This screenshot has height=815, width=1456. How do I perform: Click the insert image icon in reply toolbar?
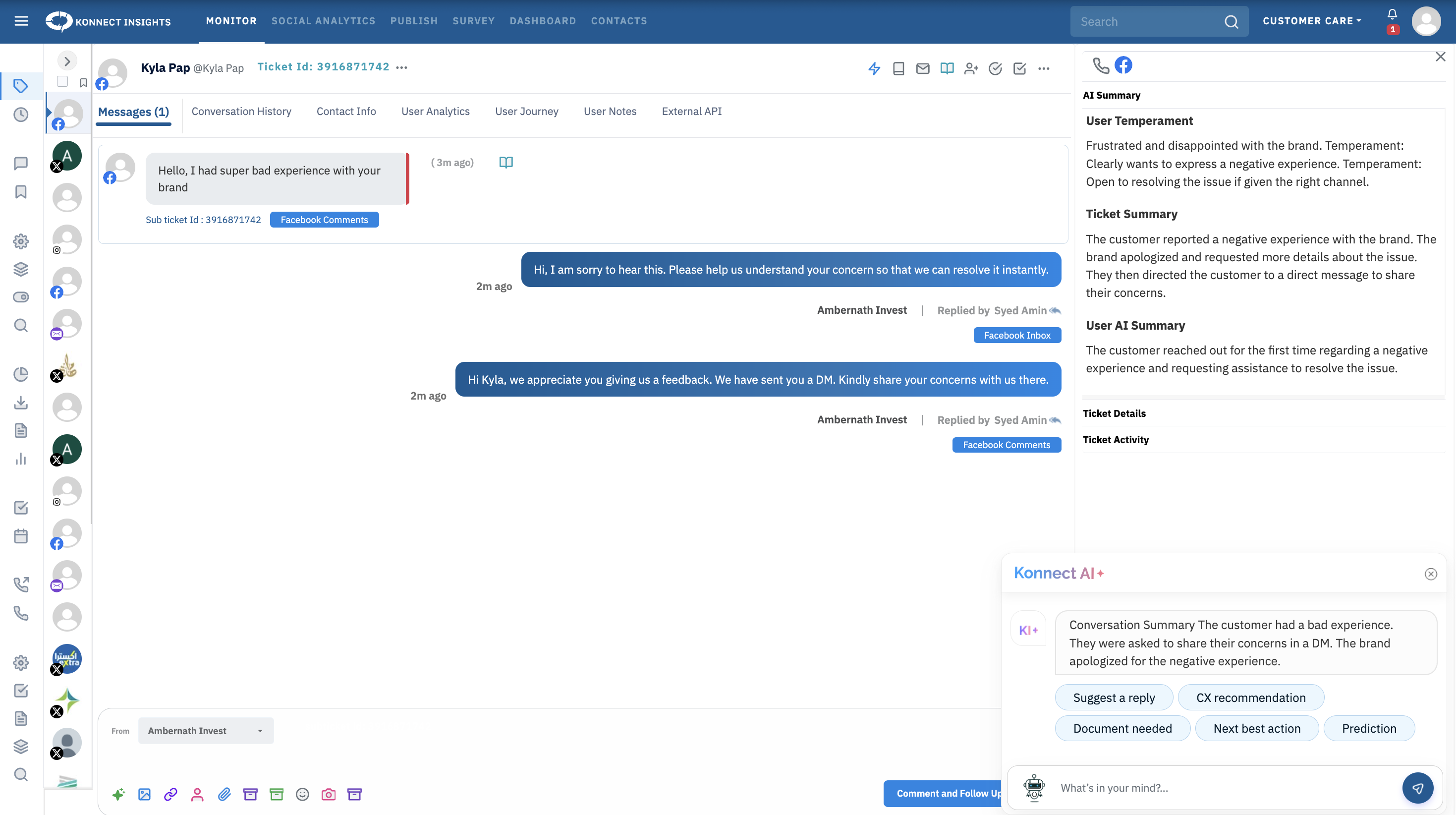pos(145,794)
